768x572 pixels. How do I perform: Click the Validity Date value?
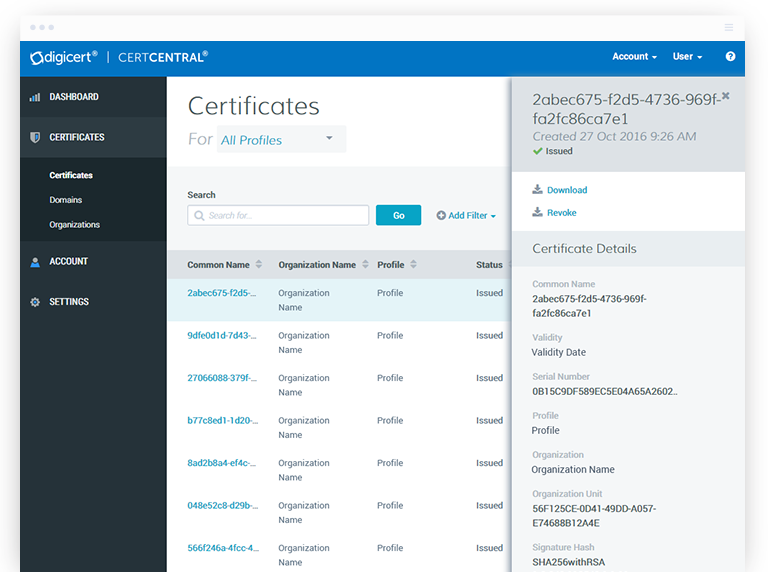pyautogui.click(x=558, y=353)
